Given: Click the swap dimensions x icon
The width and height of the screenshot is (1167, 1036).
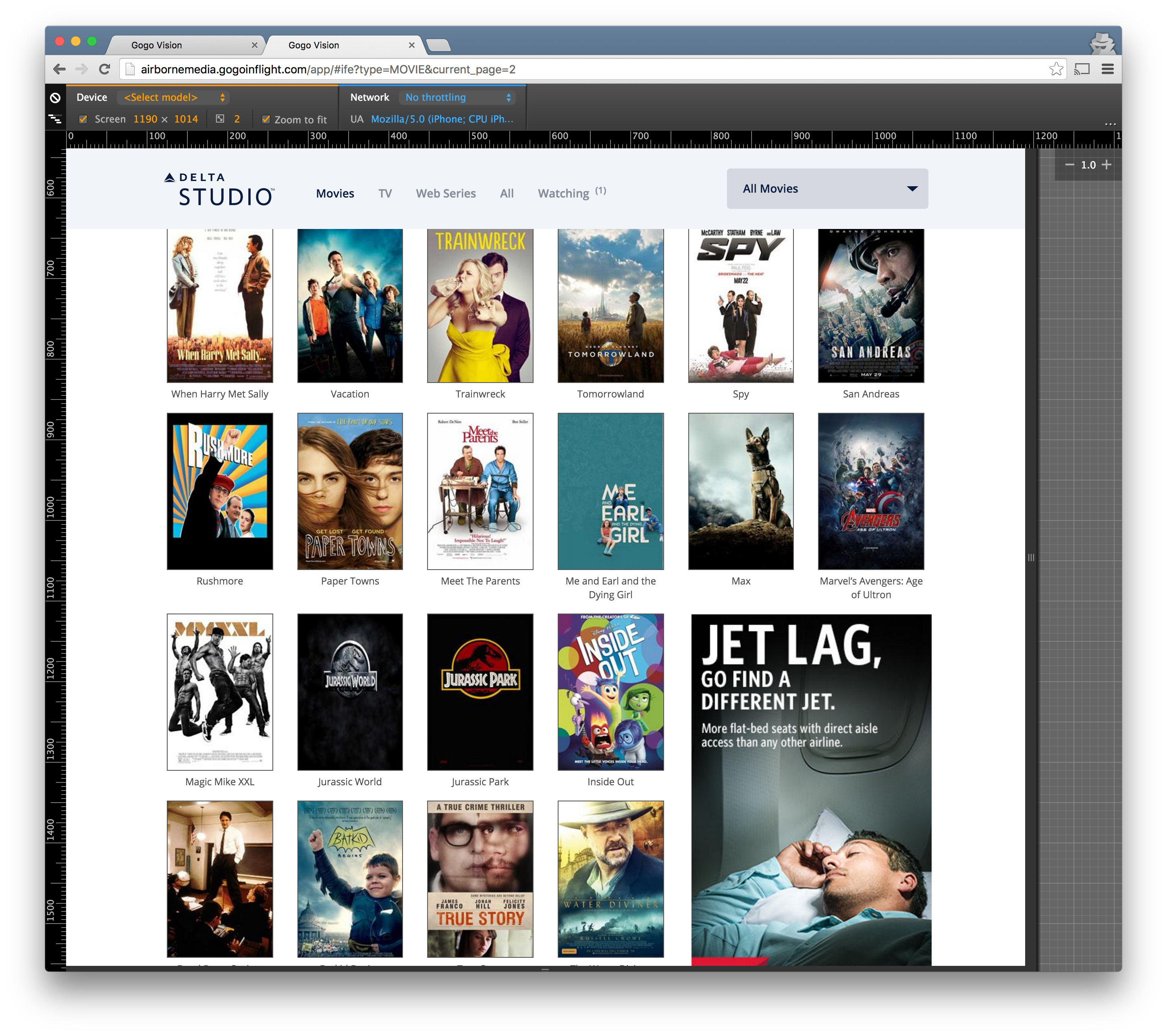Looking at the screenshot, I should [x=164, y=119].
